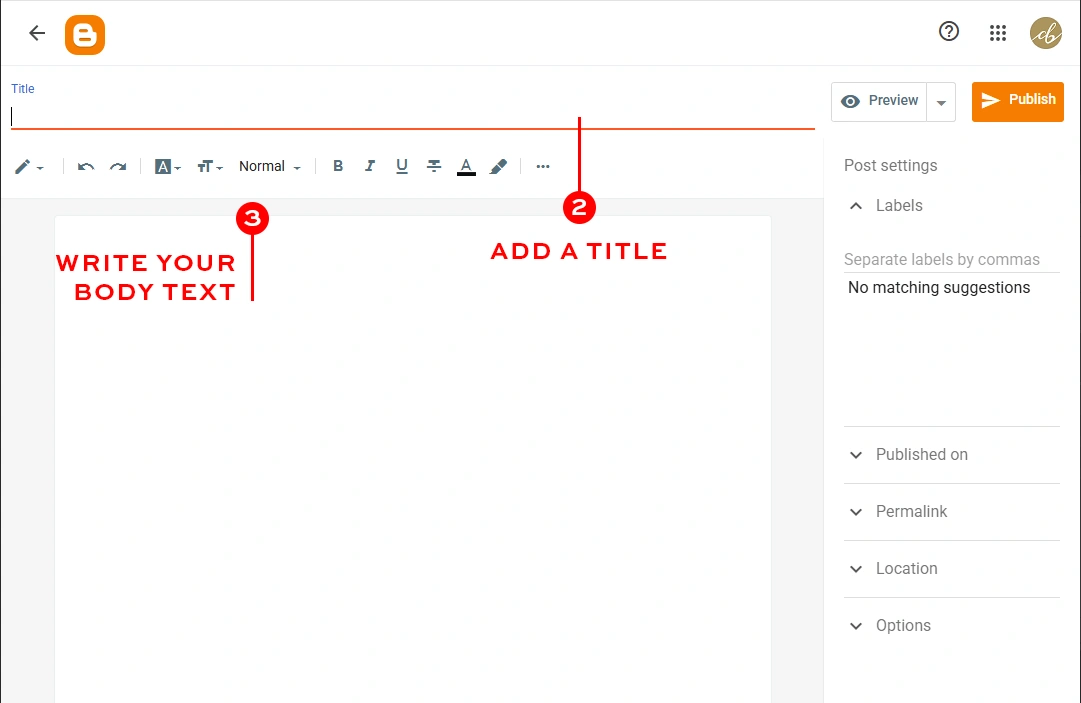The height and width of the screenshot is (703, 1081).
Task: Open the Normal paragraph style dropdown
Action: point(270,166)
